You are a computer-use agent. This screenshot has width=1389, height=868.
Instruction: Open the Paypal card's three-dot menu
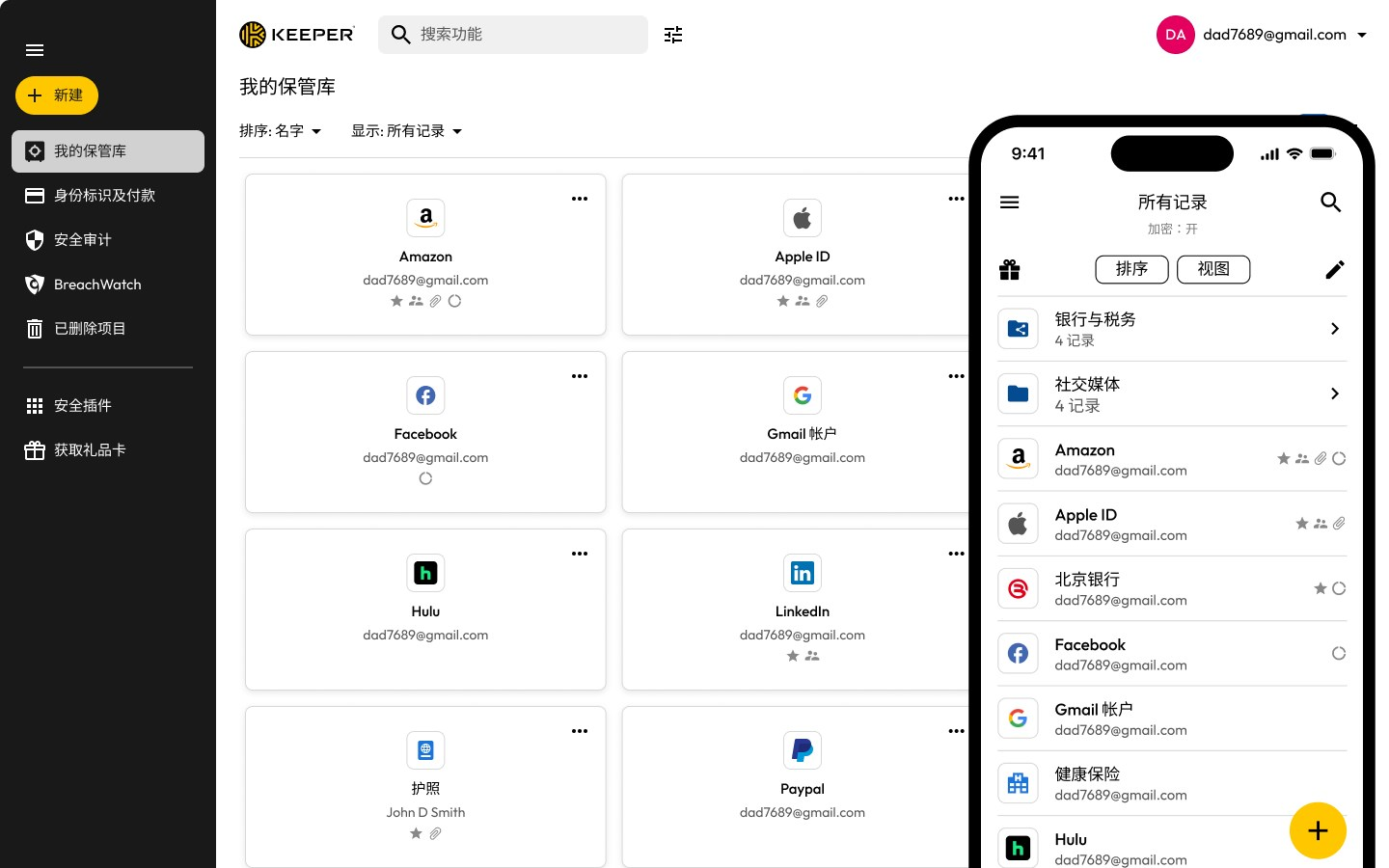956,731
